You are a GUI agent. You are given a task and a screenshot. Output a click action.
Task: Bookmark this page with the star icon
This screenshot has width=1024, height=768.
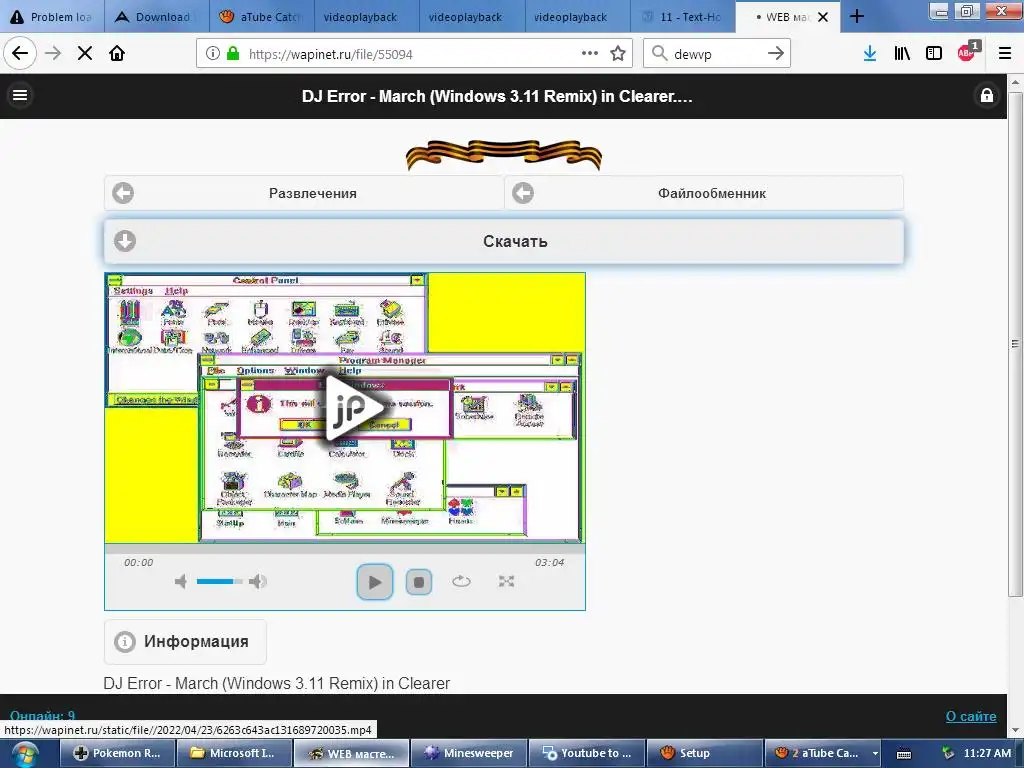tap(618, 54)
